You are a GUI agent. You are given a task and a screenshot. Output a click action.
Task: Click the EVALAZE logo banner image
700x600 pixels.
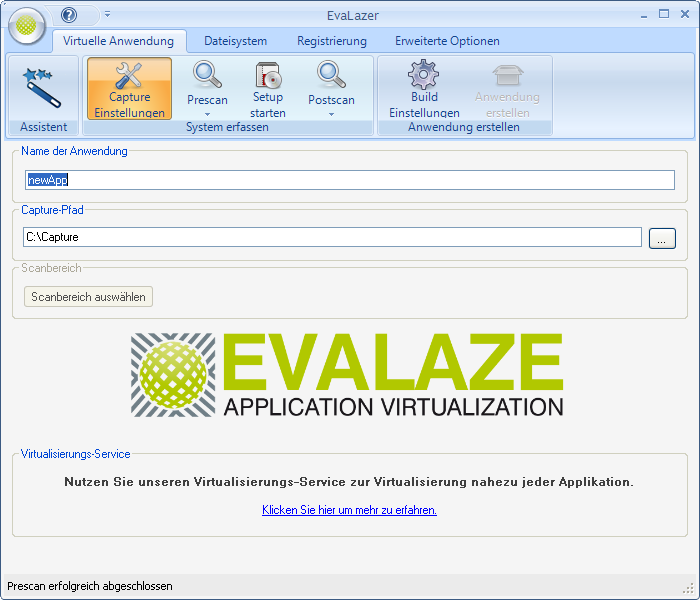[x=347, y=375]
